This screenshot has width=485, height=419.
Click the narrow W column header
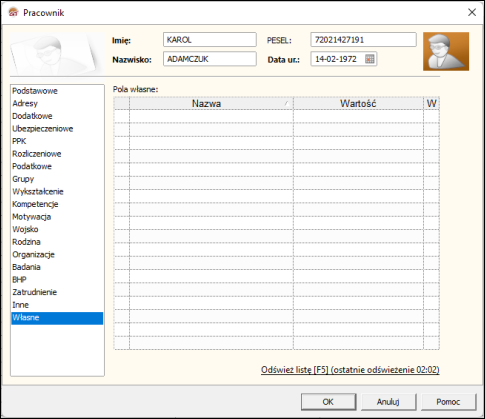(431, 103)
